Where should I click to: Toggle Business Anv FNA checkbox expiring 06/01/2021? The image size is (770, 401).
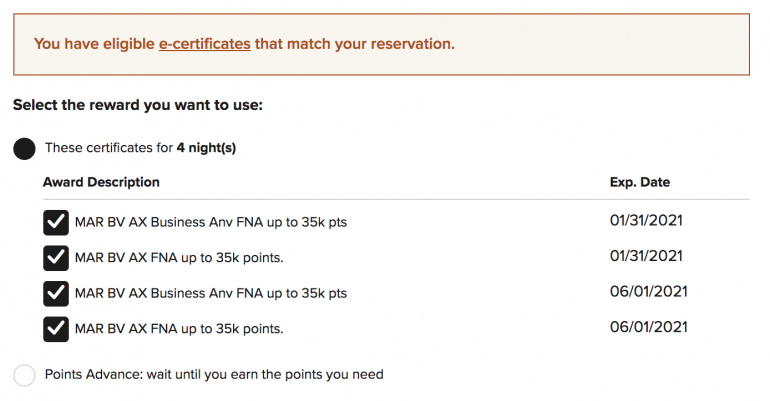[56, 293]
